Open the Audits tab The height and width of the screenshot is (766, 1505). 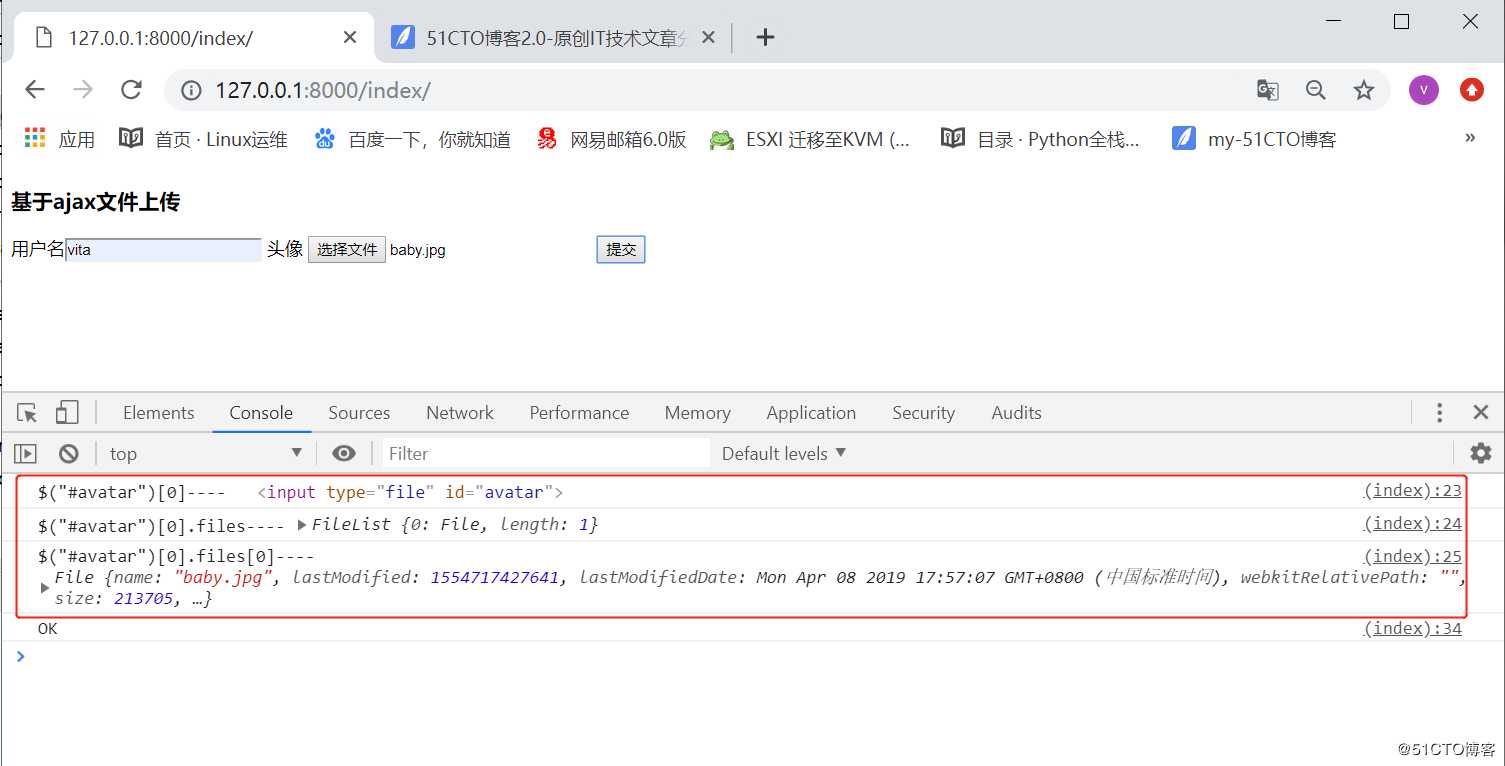(x=1016, y=413)
